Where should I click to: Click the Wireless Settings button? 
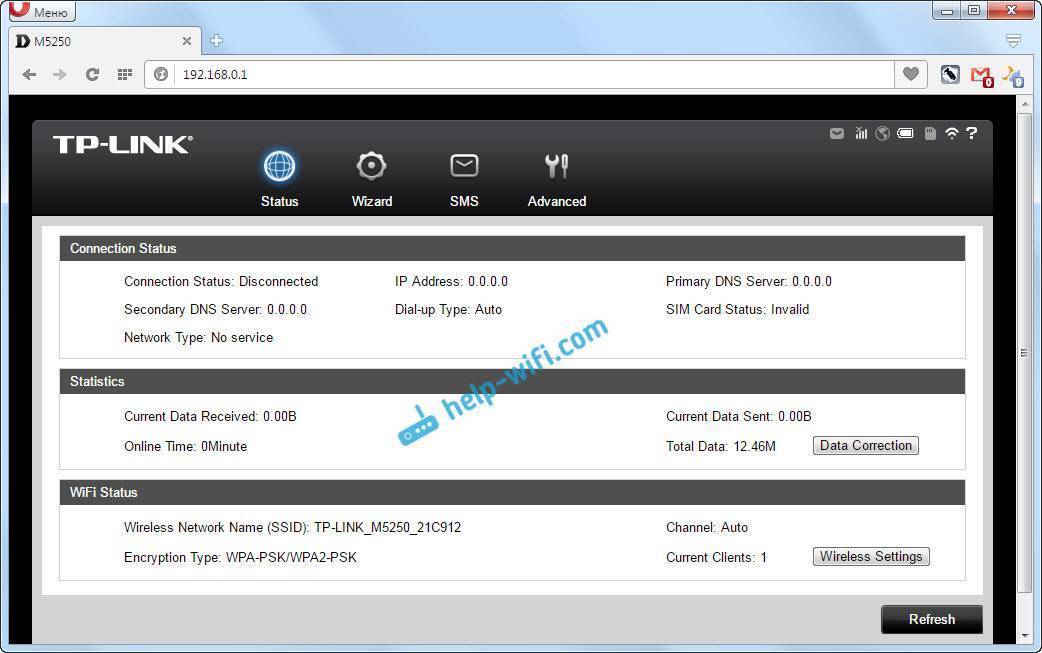pyautogui.click(x=871, y=557)
